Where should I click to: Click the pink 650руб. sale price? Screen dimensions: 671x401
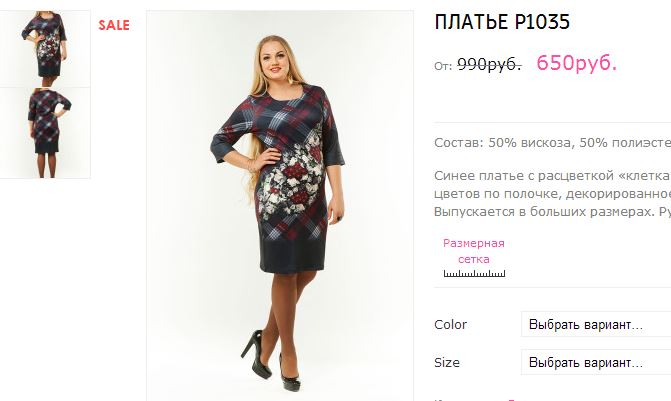point(576,63)
